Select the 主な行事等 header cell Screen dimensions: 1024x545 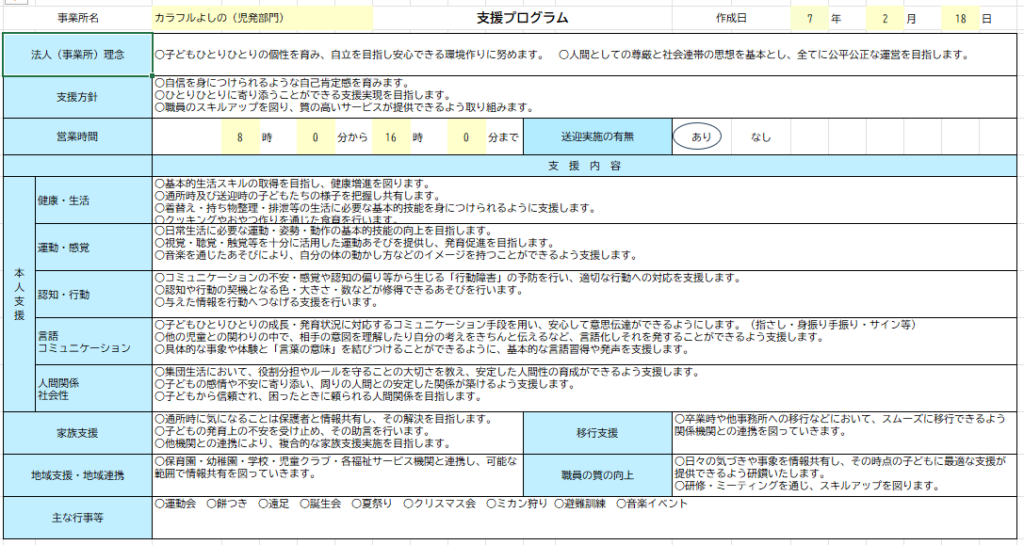[78, 518]
